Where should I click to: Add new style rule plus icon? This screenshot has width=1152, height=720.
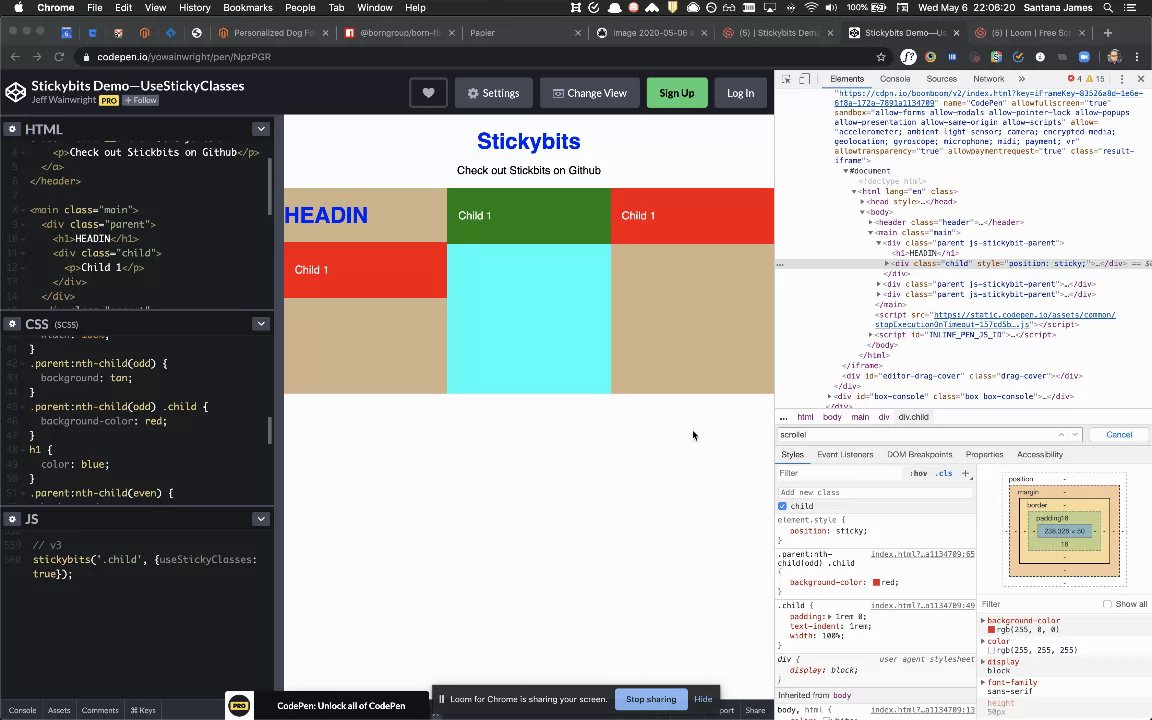pos(965,473)
